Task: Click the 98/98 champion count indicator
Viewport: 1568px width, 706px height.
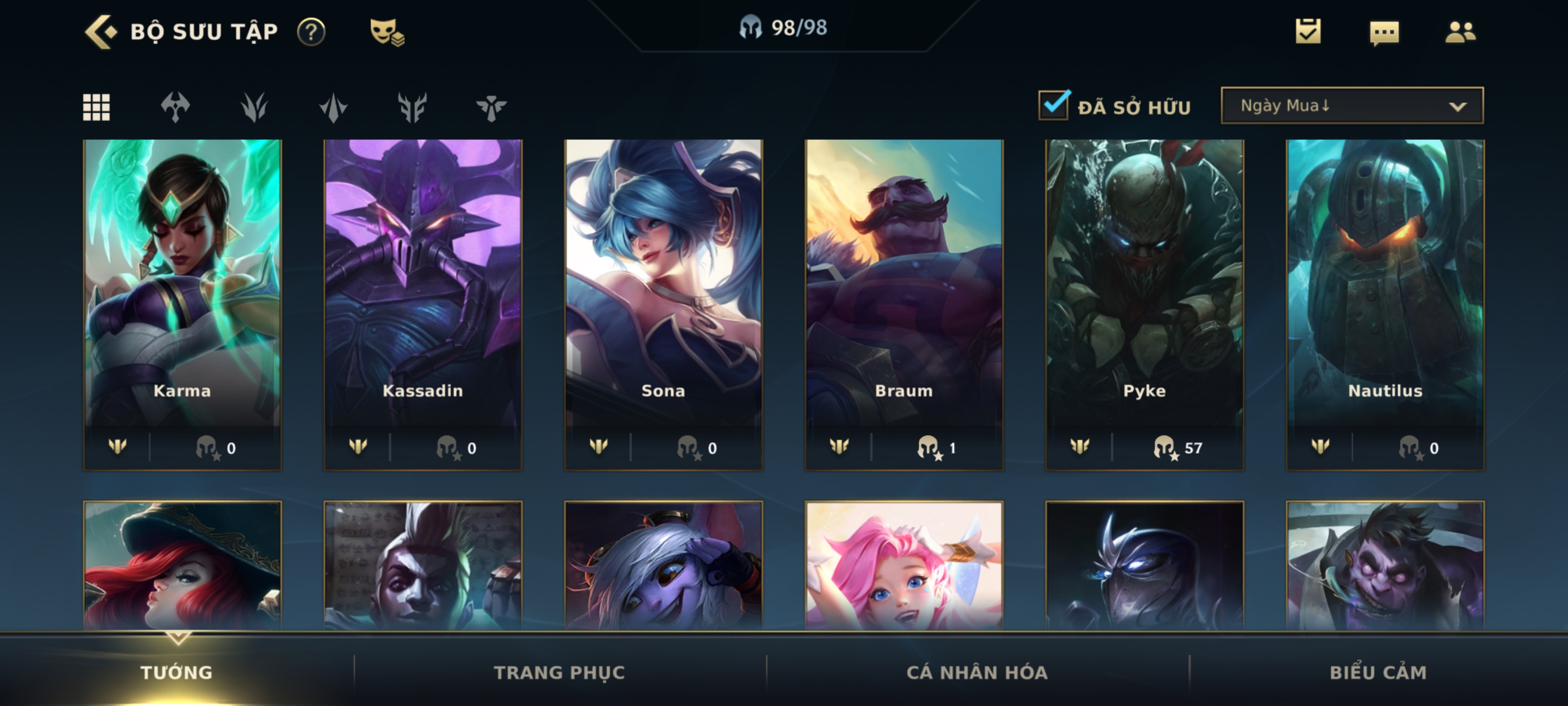Action: click(x=784, y=27)
